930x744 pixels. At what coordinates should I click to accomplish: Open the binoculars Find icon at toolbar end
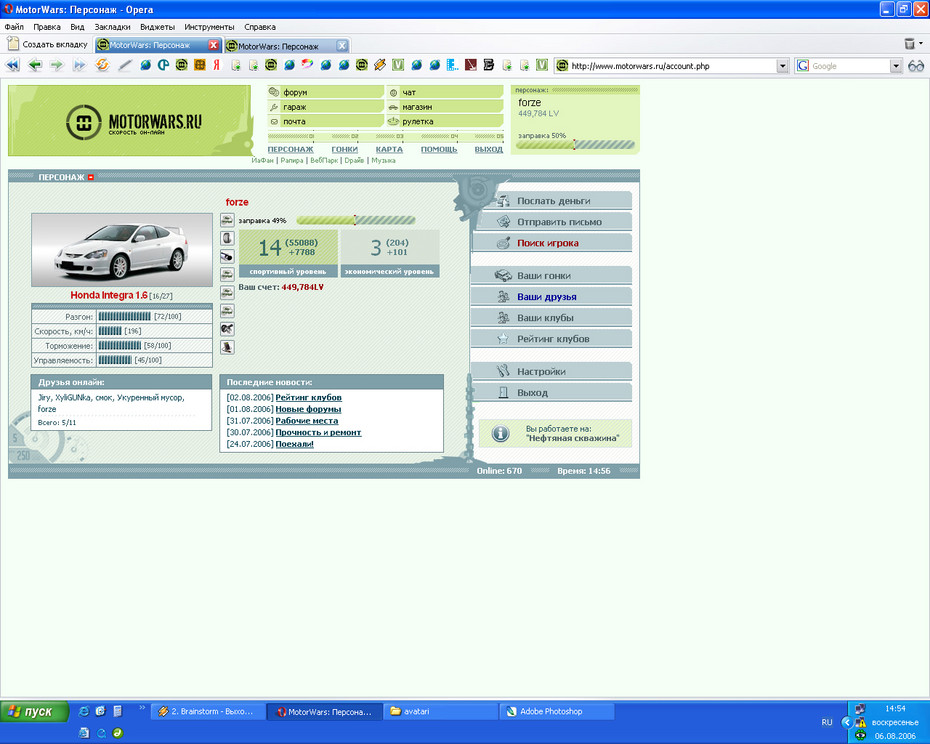916,66
